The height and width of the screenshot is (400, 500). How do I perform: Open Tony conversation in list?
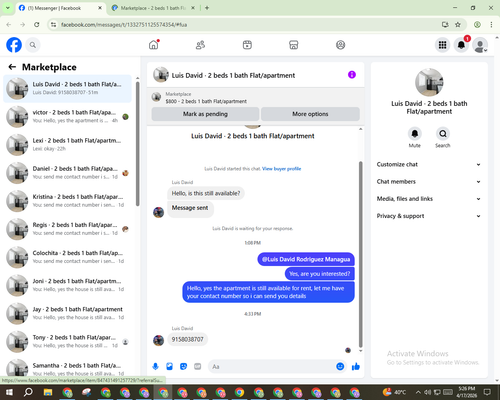point(68,341)
